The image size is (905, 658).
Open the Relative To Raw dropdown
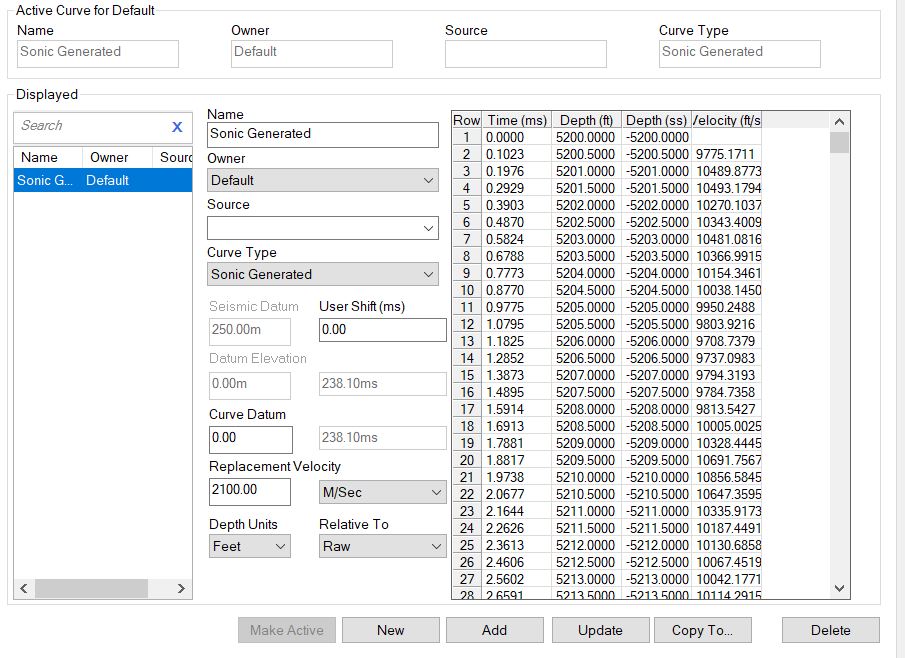click(x=382, y=546)
